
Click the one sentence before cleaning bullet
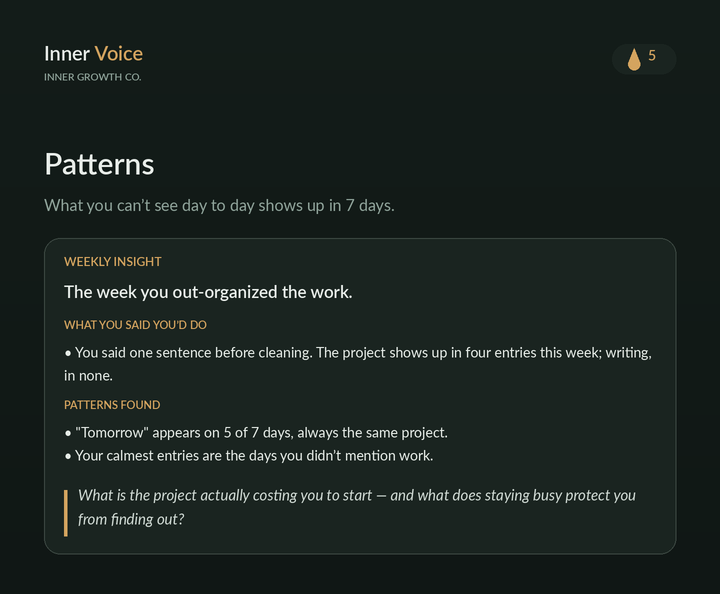pyautogui.click(x=358, y=364)
